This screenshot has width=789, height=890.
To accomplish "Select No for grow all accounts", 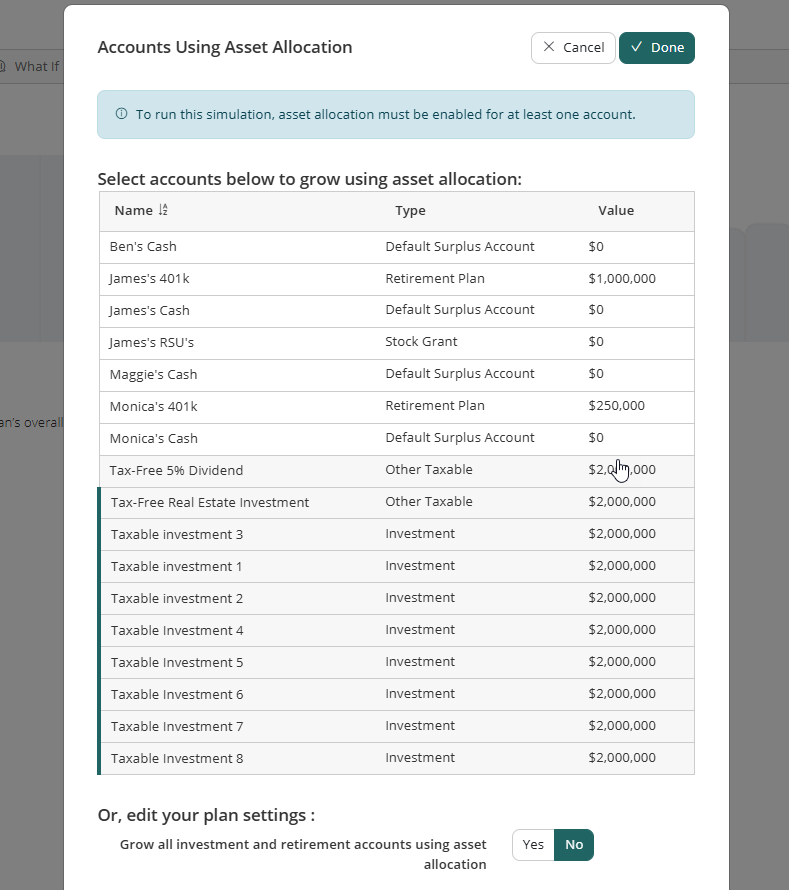I will click(x=574, y=845).
